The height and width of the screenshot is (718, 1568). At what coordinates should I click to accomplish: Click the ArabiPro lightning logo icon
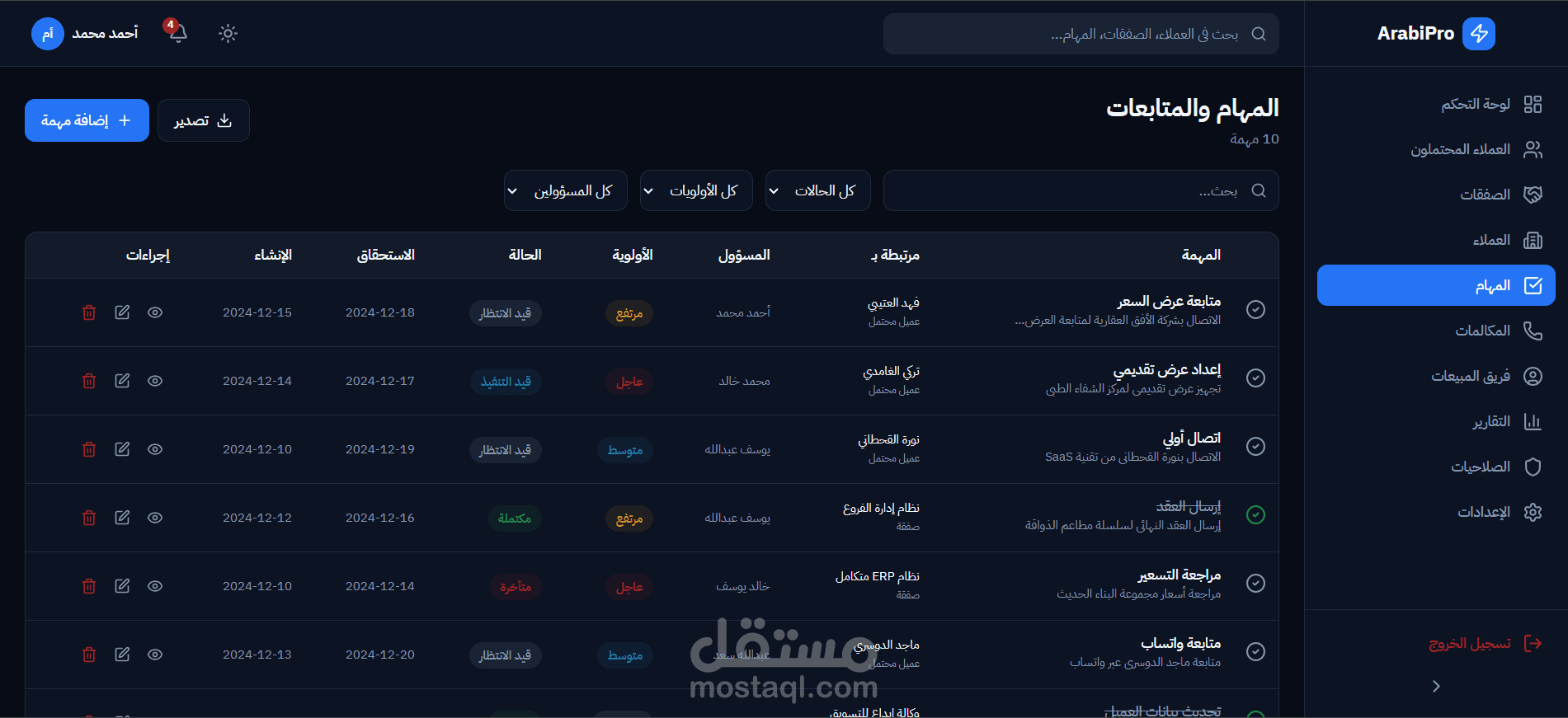click(1479, 34)
